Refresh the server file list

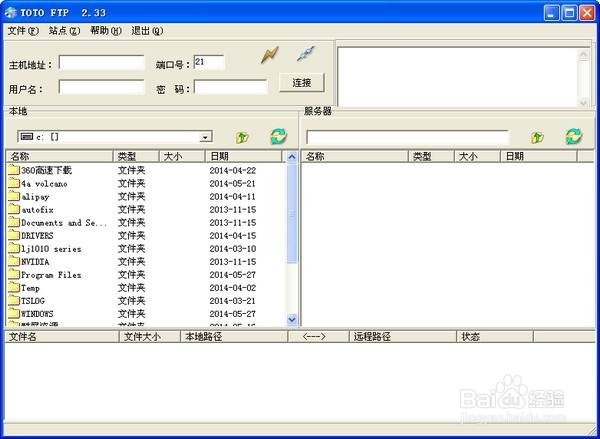click(574, 137)
